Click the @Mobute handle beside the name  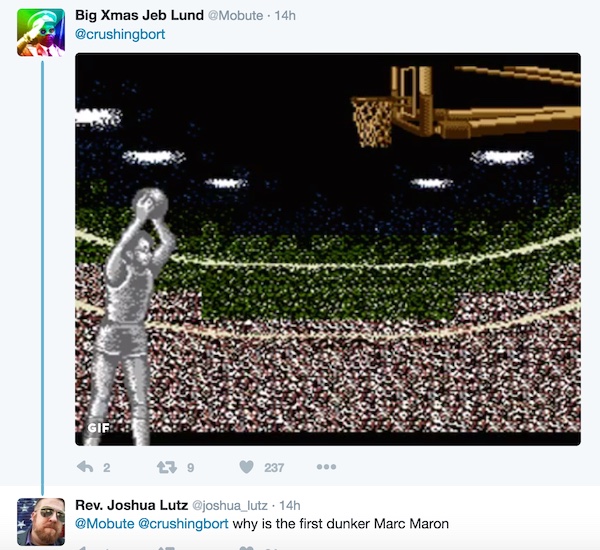coord(235,16)
